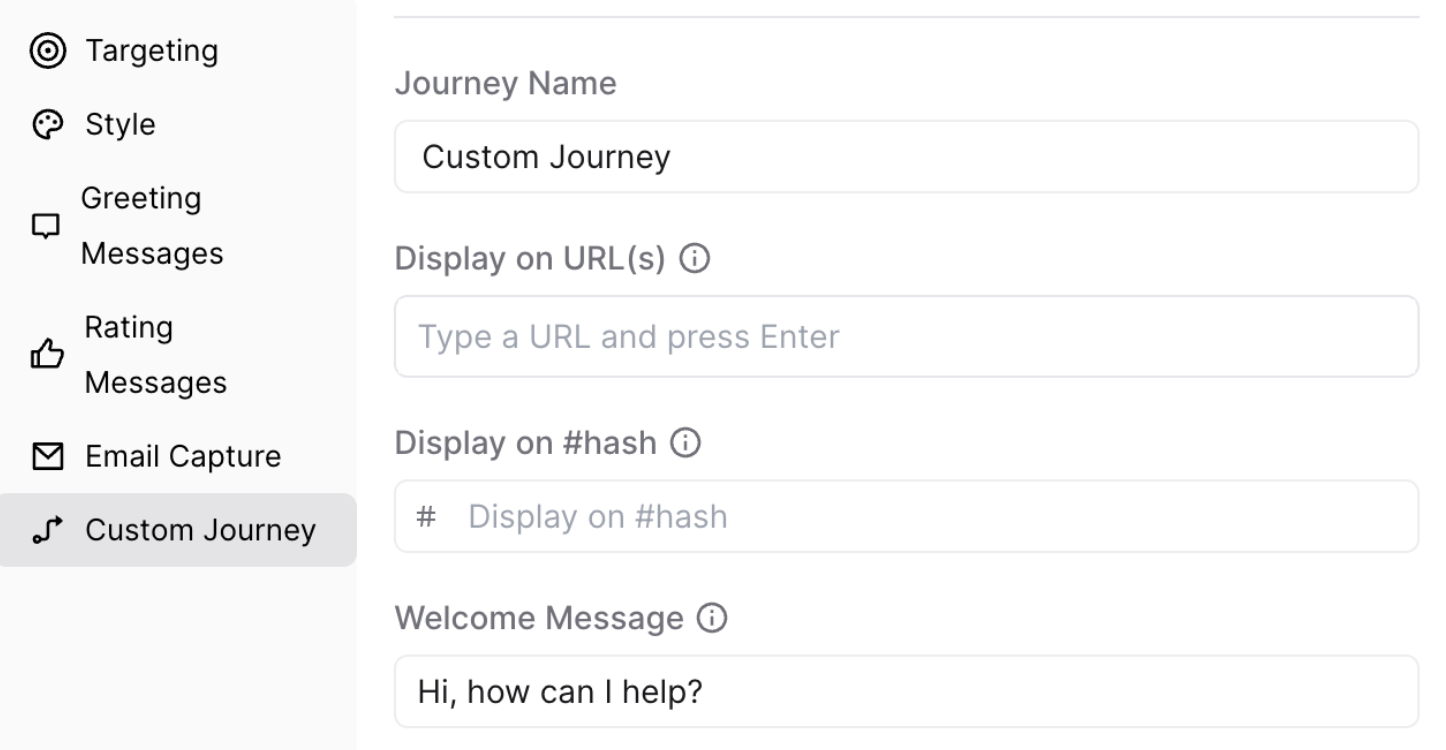Show info for Display on URL(s)

click(694, 259)
